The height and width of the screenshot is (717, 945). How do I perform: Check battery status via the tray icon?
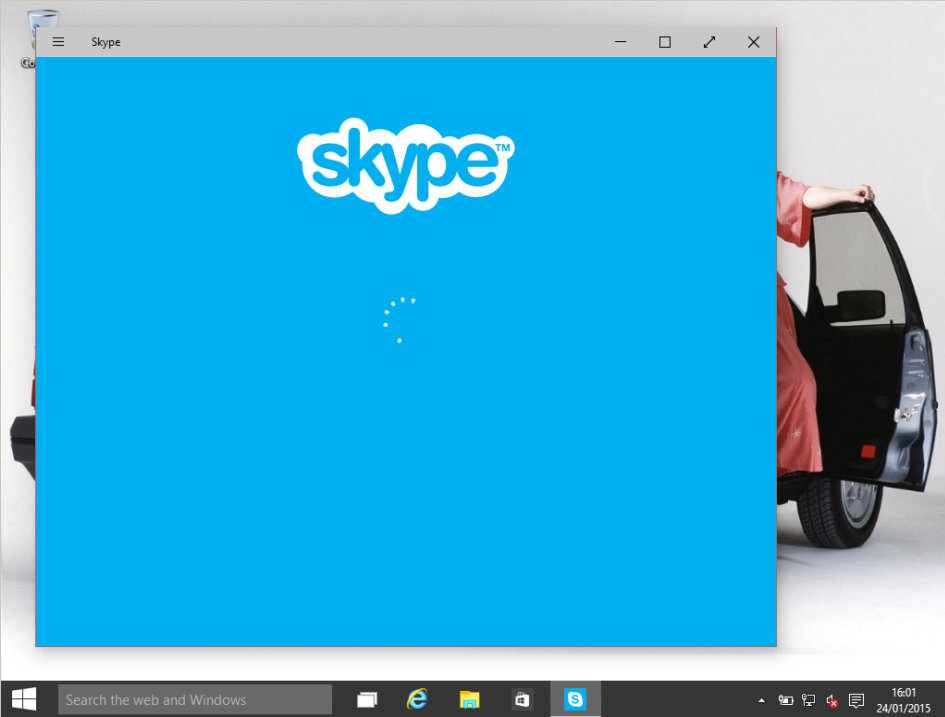tap(785, 699)
